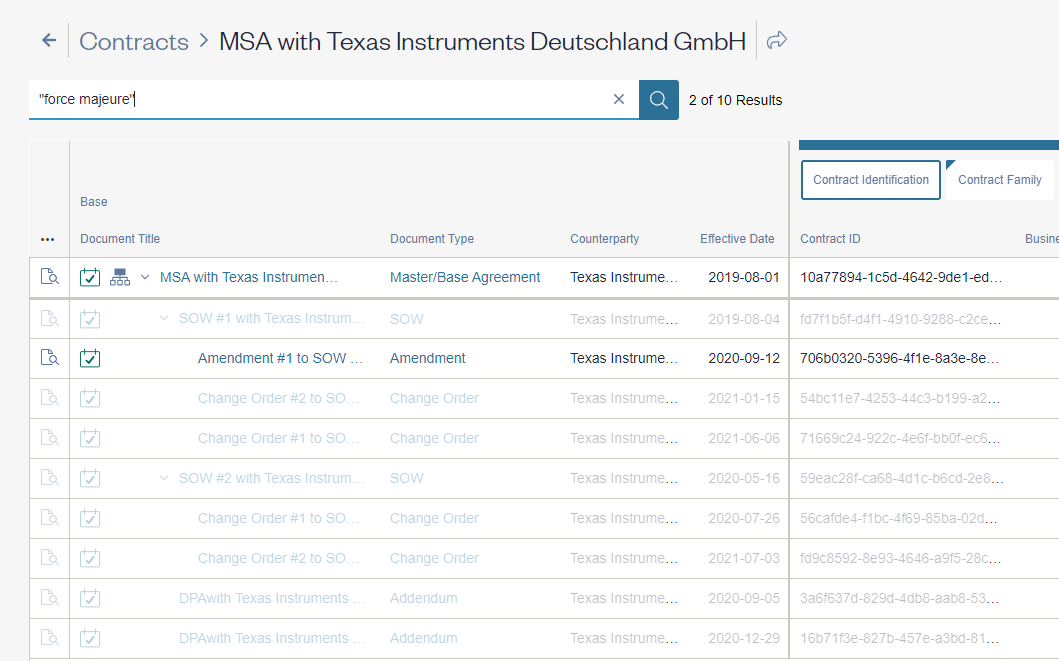Click into the "force majeure" search field
This screenshot has width=1059, height=661.
click(320, 100)
